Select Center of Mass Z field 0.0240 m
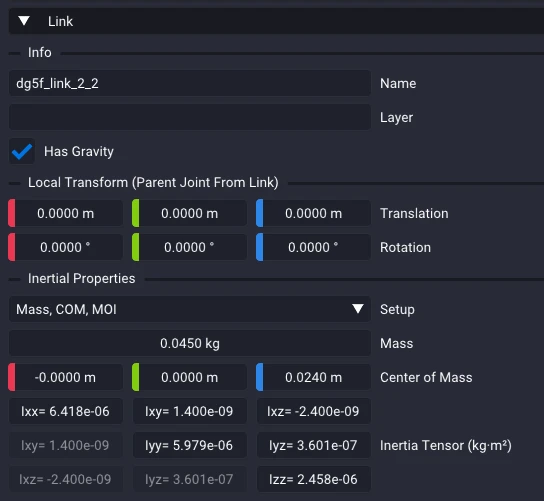This screenshot has height=501, width=544. [313, 377]
